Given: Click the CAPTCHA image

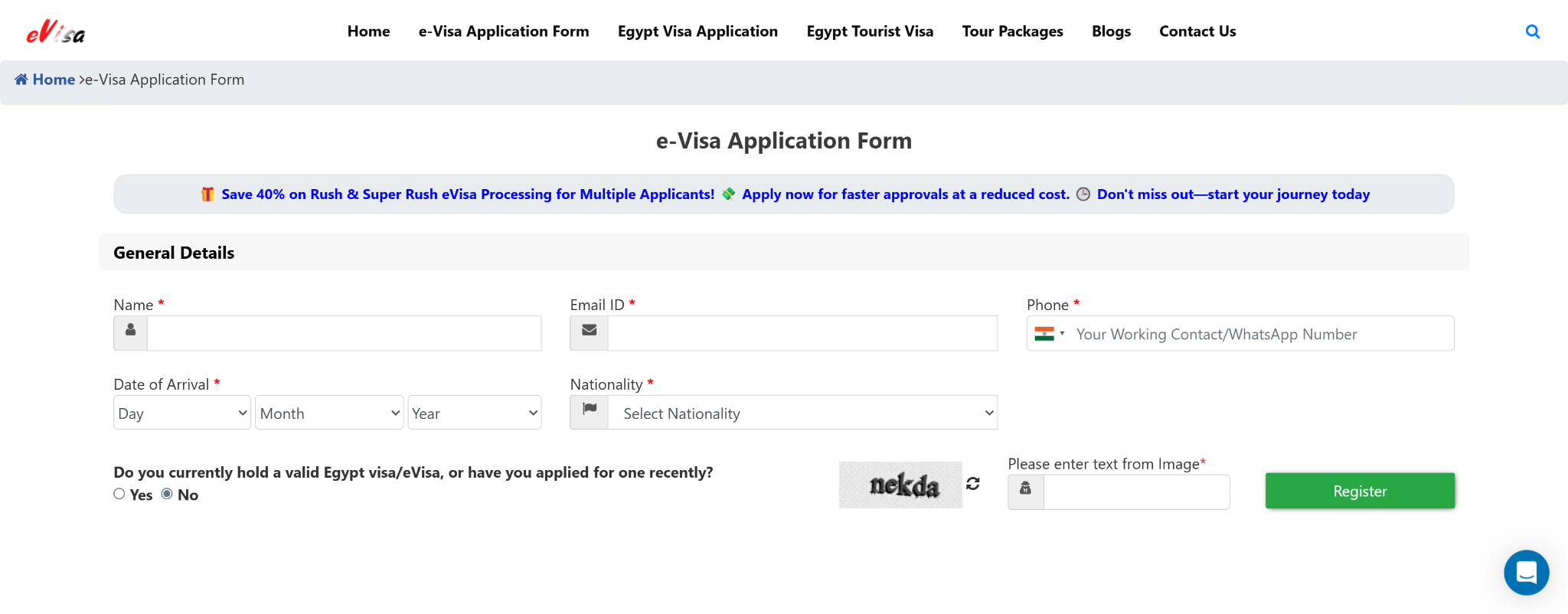Looking at the screenshot, I should (900, 485).
